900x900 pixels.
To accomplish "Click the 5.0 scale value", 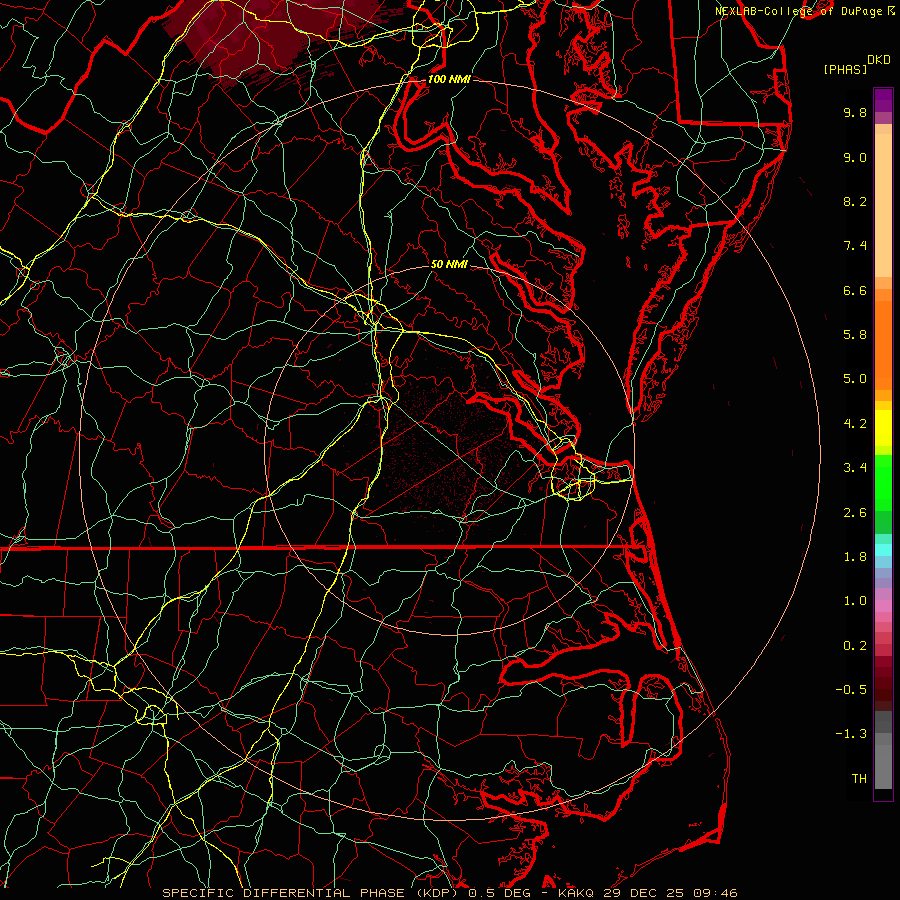I will click(x=855, y=379).
